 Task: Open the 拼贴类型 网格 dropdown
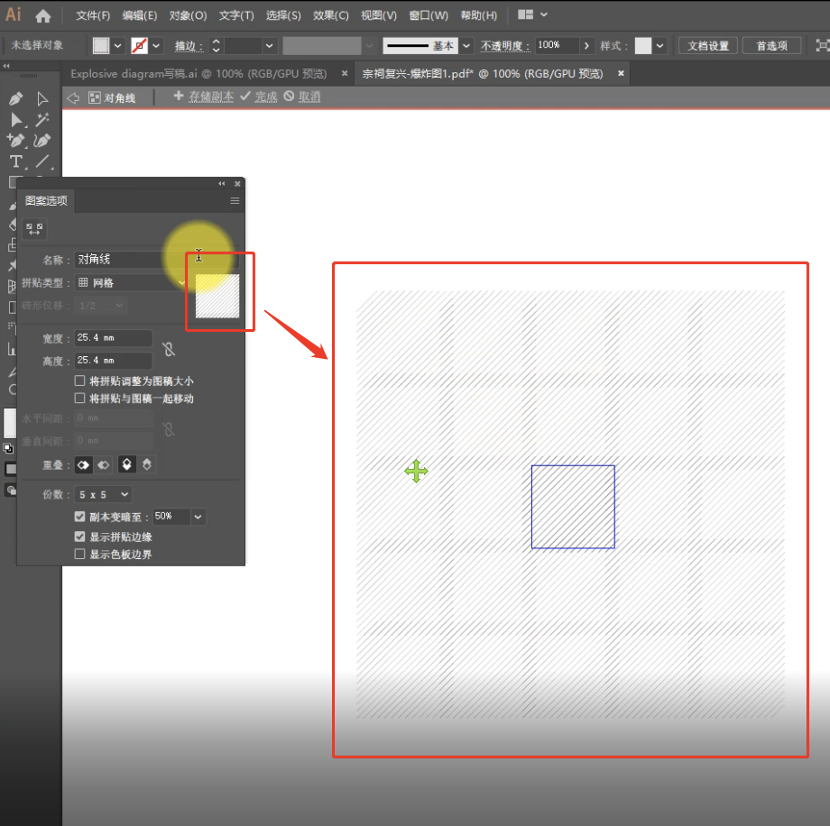click(x=131, y=283)
